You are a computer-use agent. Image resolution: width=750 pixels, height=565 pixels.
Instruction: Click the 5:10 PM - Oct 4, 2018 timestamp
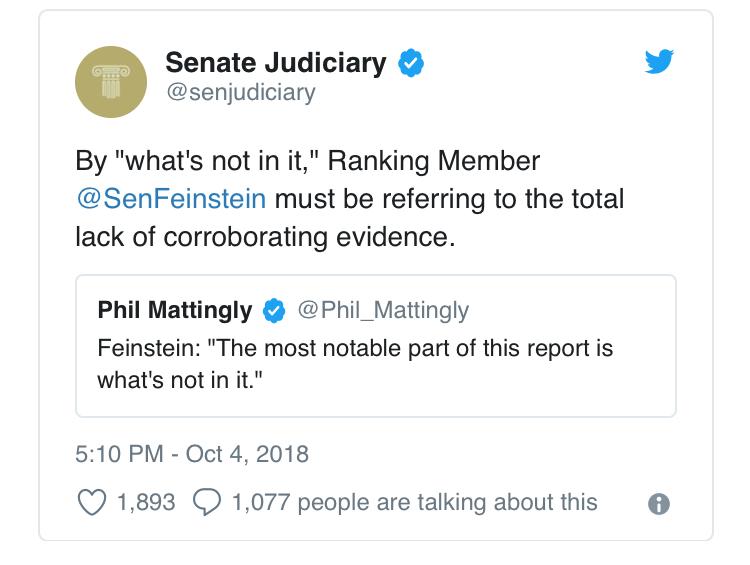pyautogui.click(x=192, y=454)
